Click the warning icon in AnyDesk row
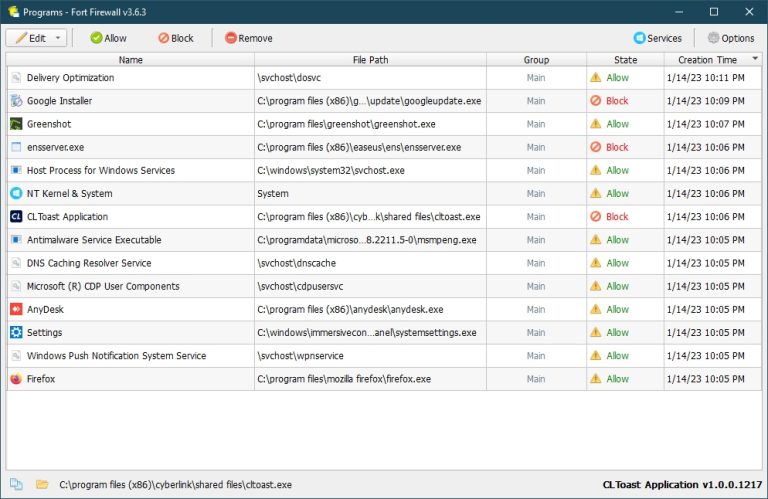 pyautogui.click(x=596, y=309)
